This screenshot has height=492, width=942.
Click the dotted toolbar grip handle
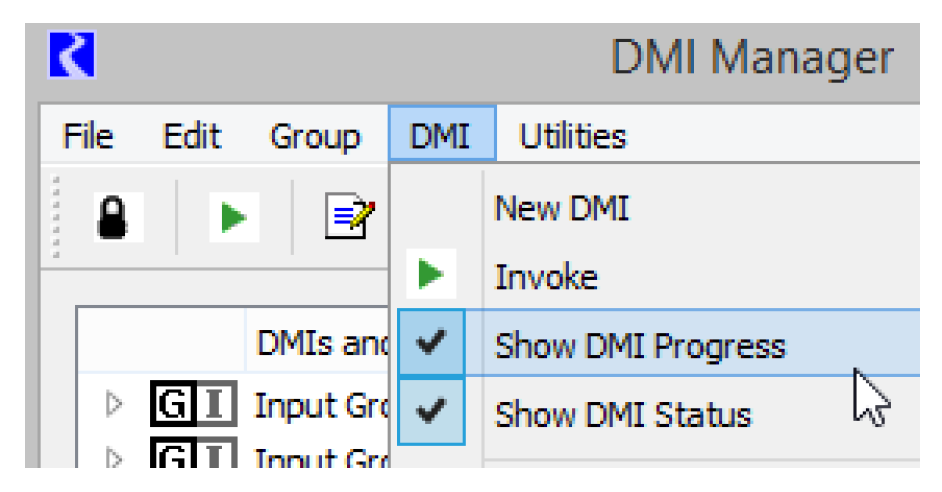click(x=59, y=217)
